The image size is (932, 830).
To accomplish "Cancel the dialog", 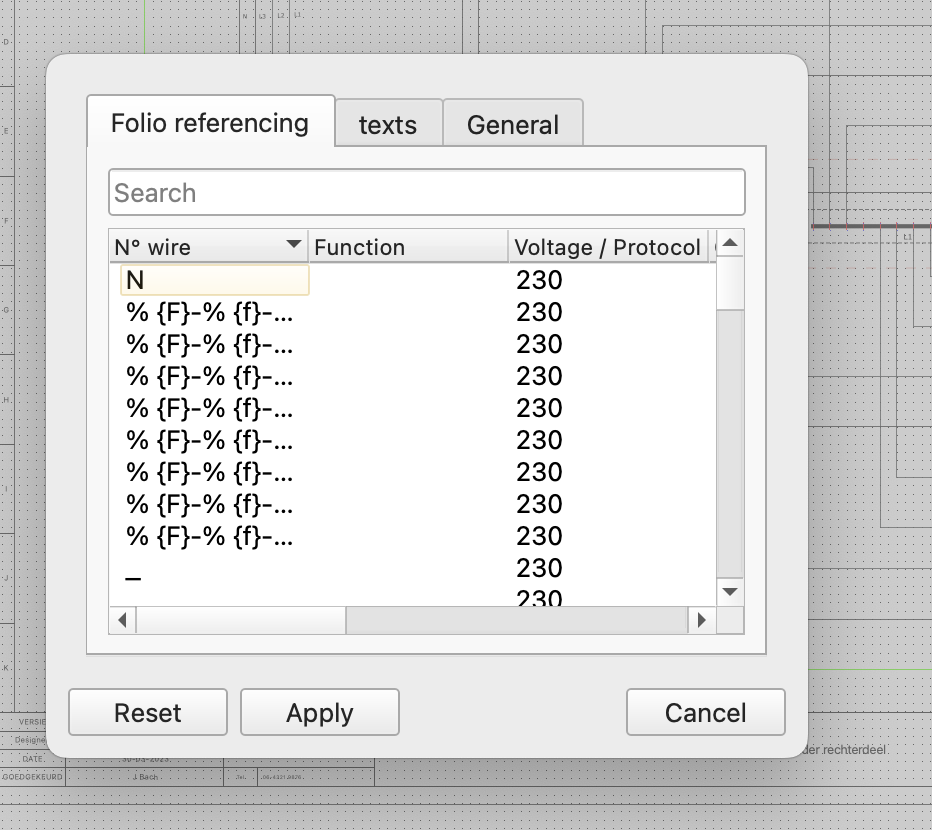I will (705, 713).
